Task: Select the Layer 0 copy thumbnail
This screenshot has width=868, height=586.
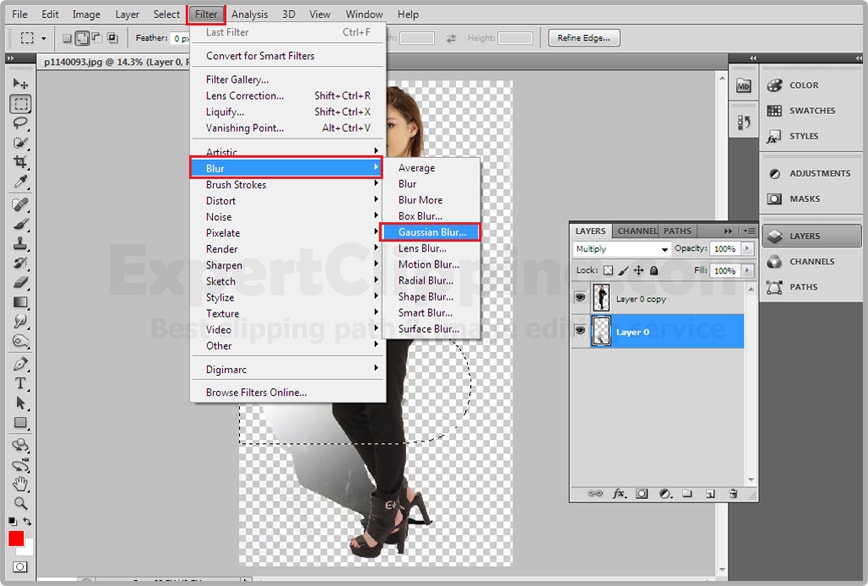Action: coord(601,298)
